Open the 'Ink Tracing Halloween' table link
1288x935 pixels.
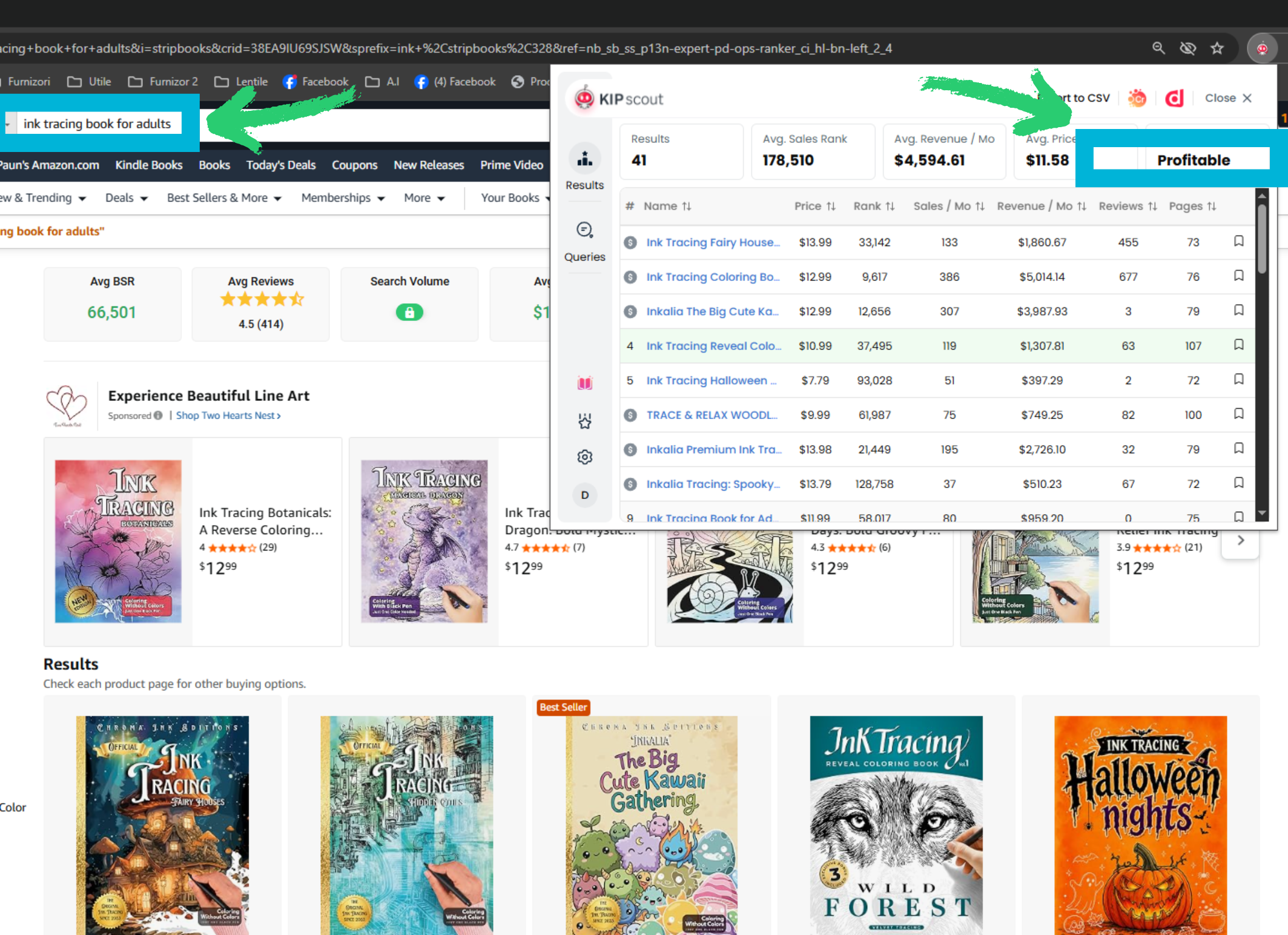coord(711,380)
